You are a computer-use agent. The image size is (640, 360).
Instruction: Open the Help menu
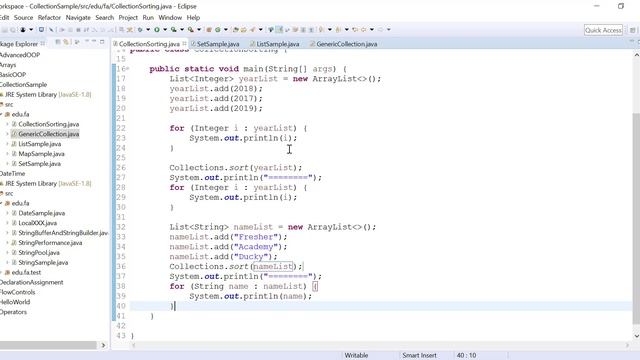(x=193, y=18)
